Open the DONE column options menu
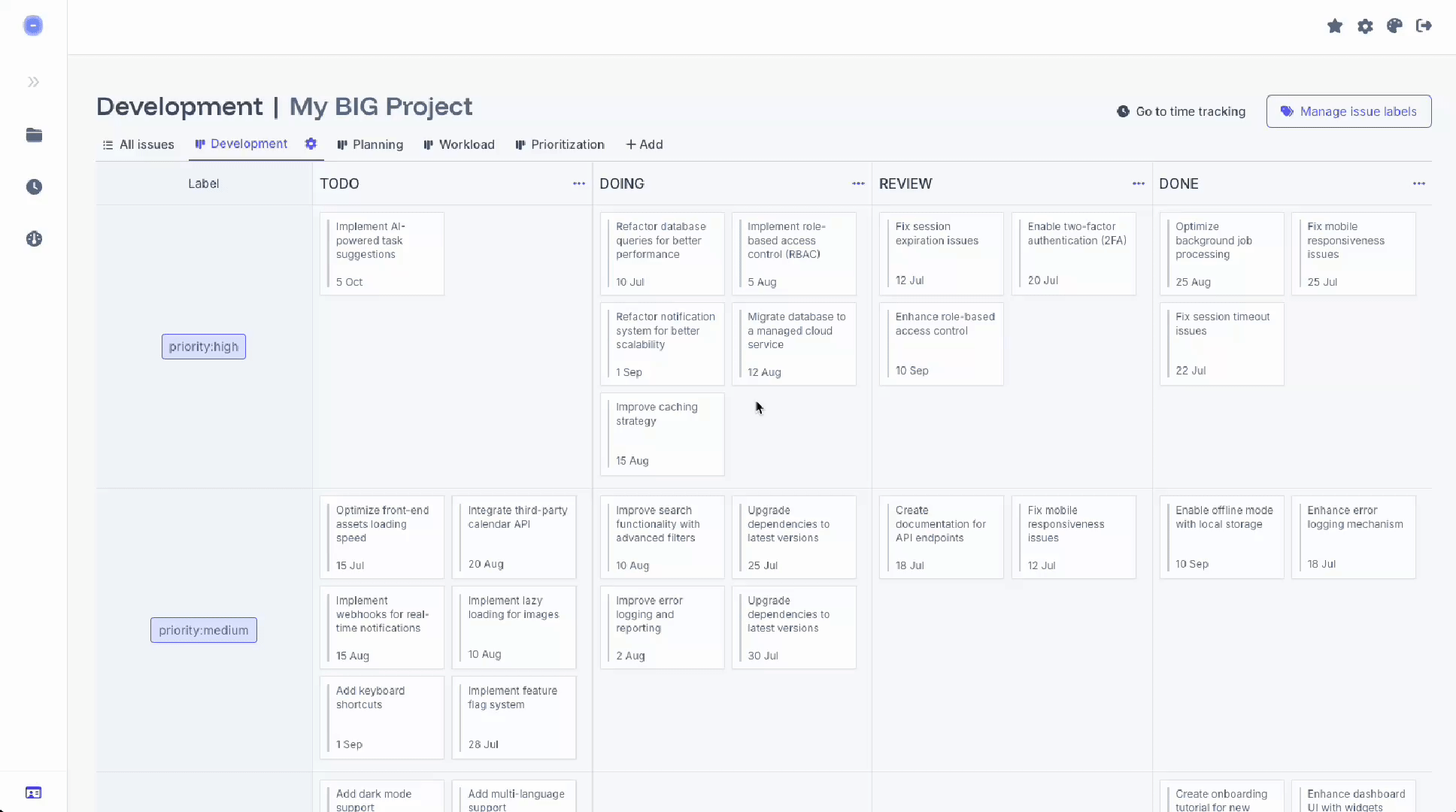The width and height of the screenshot is (1456, 812). tap(1418, 183)
